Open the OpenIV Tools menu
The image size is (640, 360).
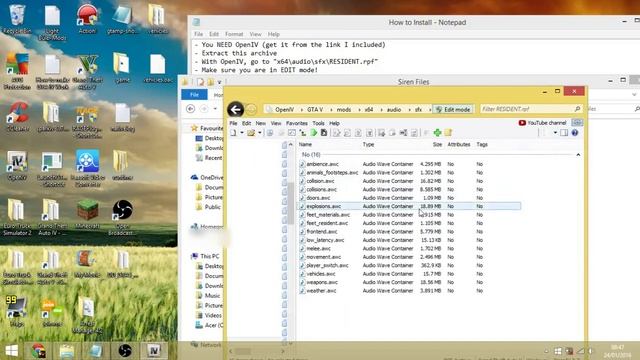click(x=318, y=123)
